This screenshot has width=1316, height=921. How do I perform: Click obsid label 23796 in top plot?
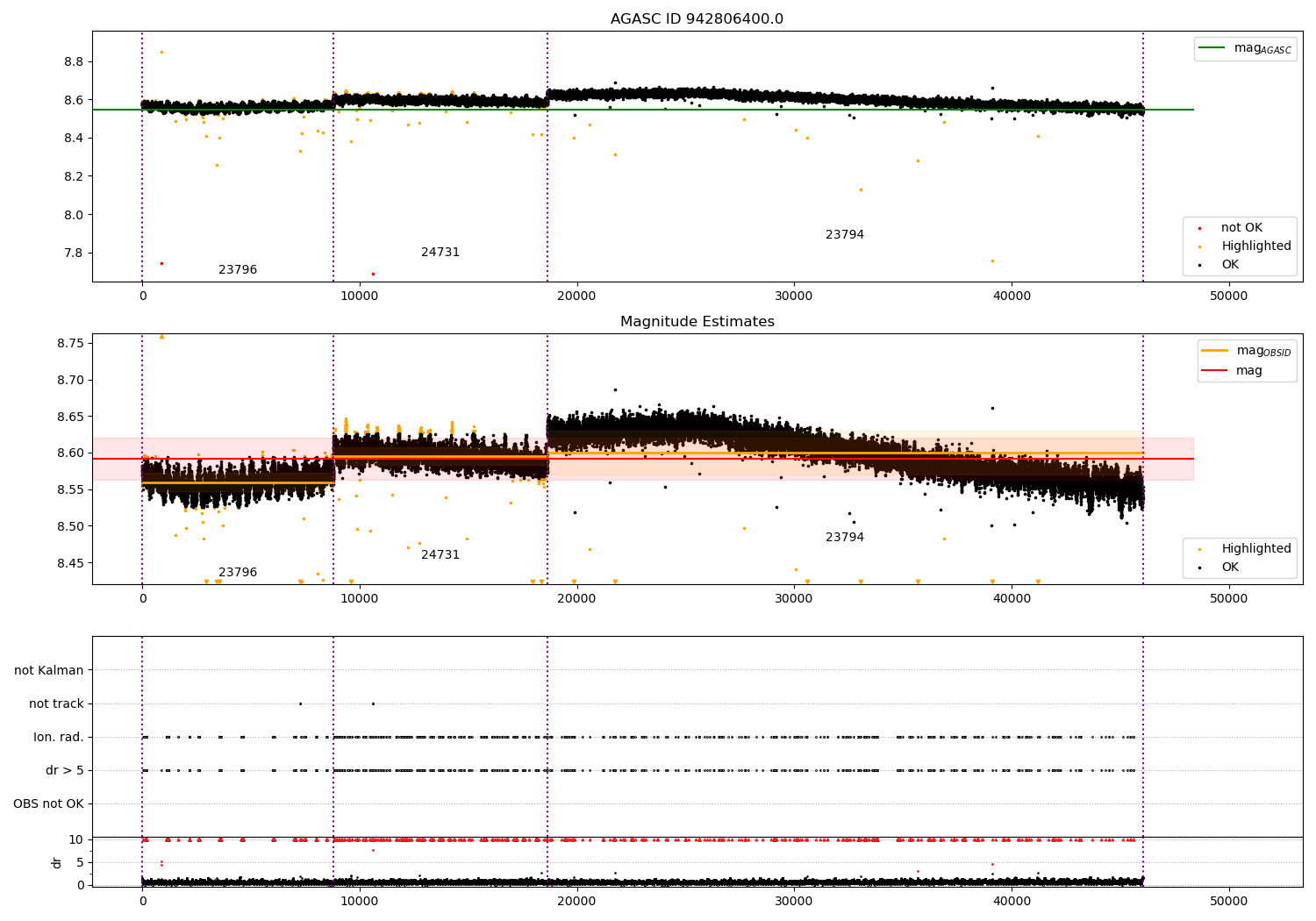tap(238, 270)
